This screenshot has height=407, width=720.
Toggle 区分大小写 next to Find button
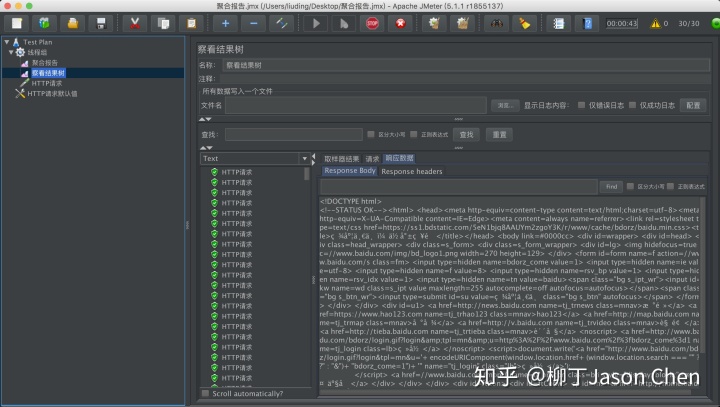coord(630,186)
